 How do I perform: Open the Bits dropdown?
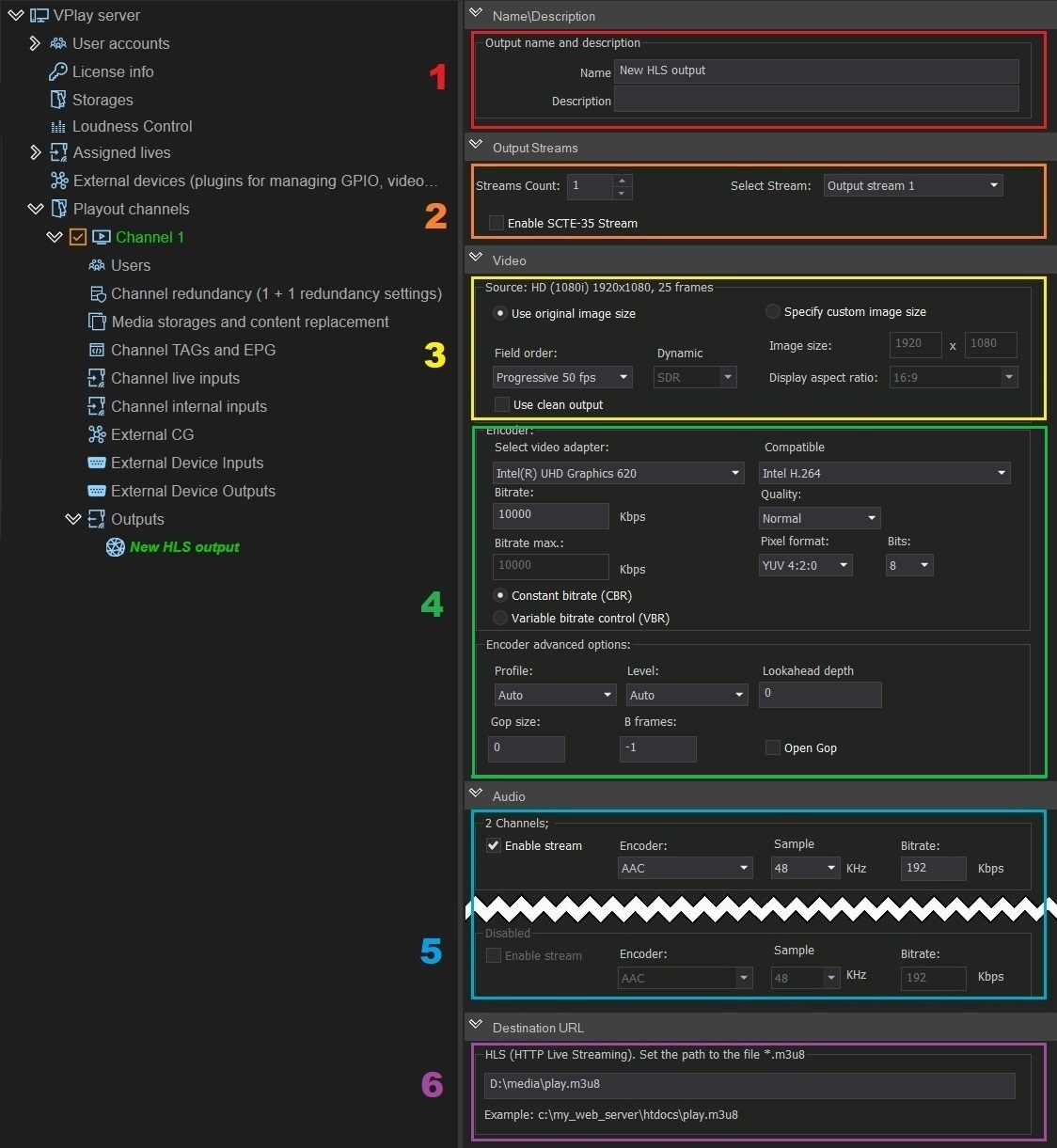coord(910,565)
